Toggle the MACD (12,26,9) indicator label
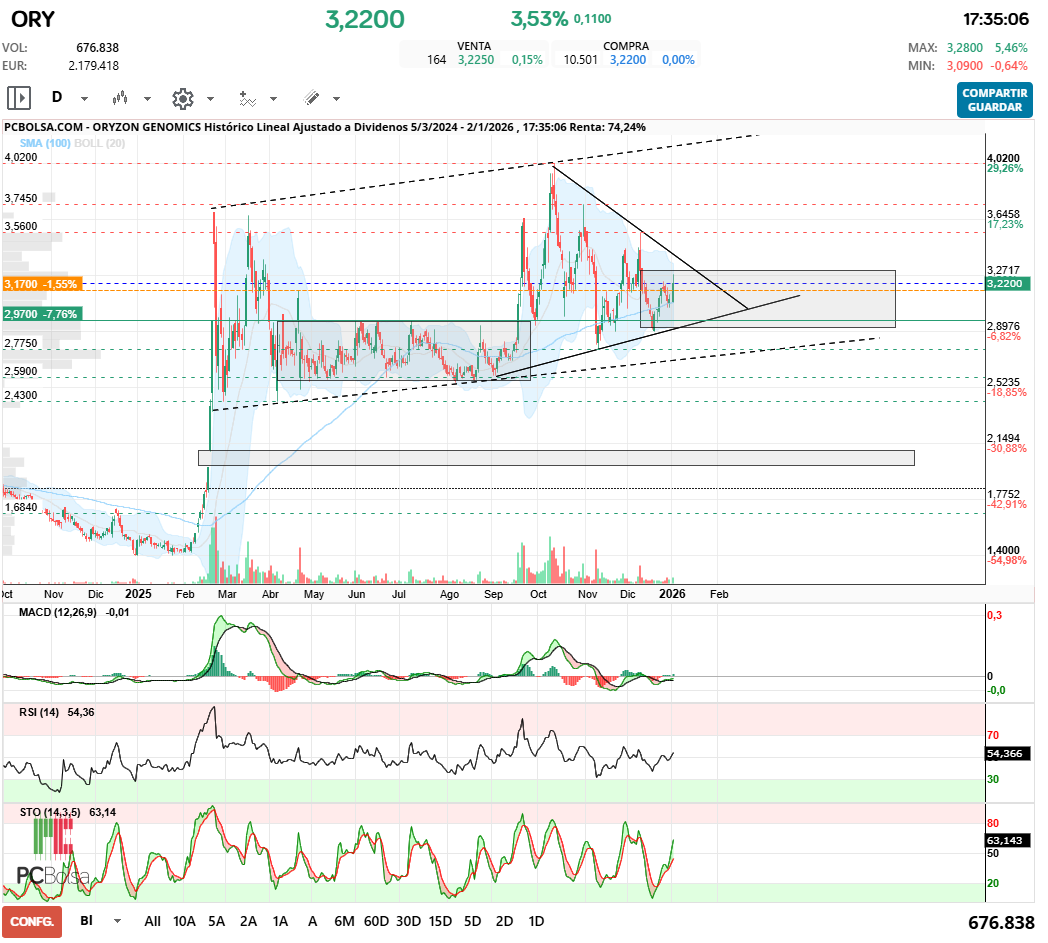The image size is (1048, 943). point(58,614)
